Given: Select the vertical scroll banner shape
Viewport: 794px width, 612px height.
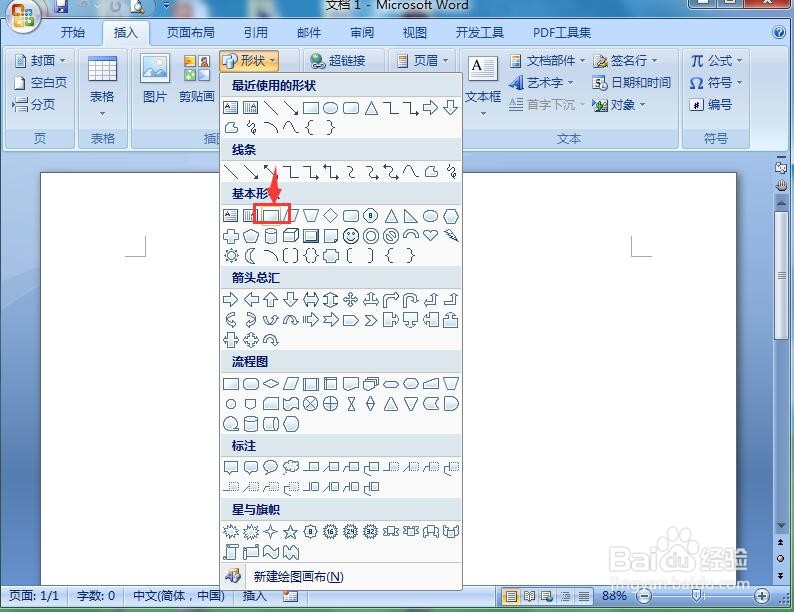Looking at the screenshot, I should tap(231, 552).
